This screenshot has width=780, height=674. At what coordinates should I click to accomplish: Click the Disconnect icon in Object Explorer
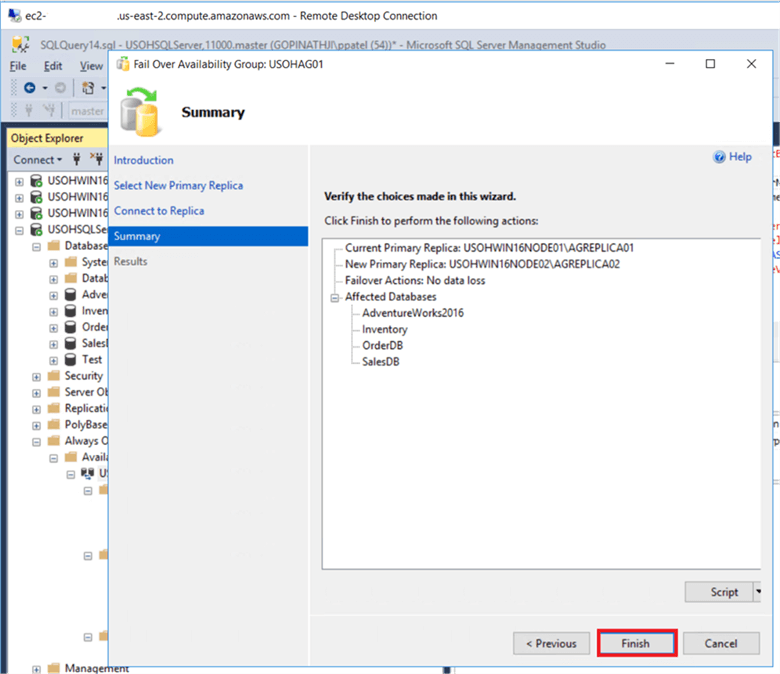tap(97, 159)
